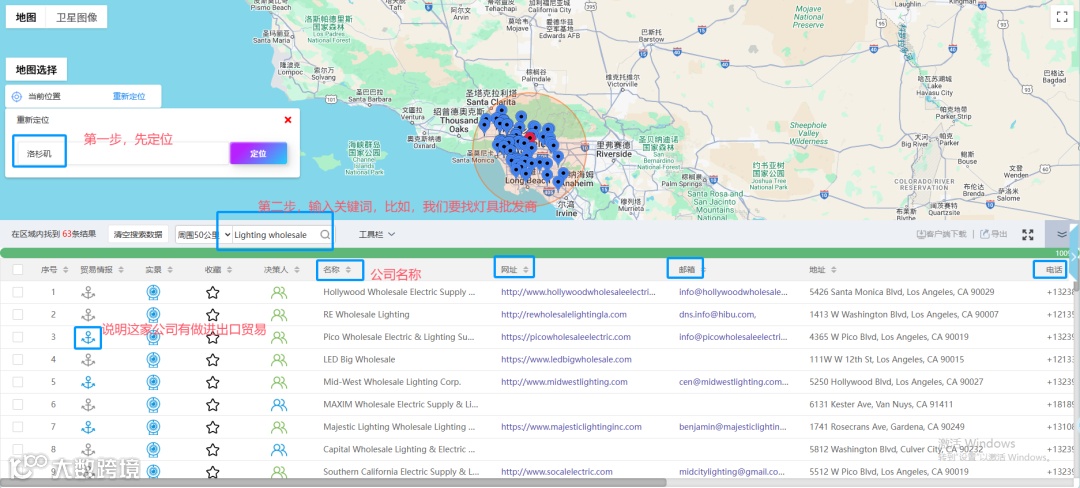Click company name Capital Wholesale Lighting & Electric
The width and height of the screenshot is (1080, 488).
[x=399, y=449]
